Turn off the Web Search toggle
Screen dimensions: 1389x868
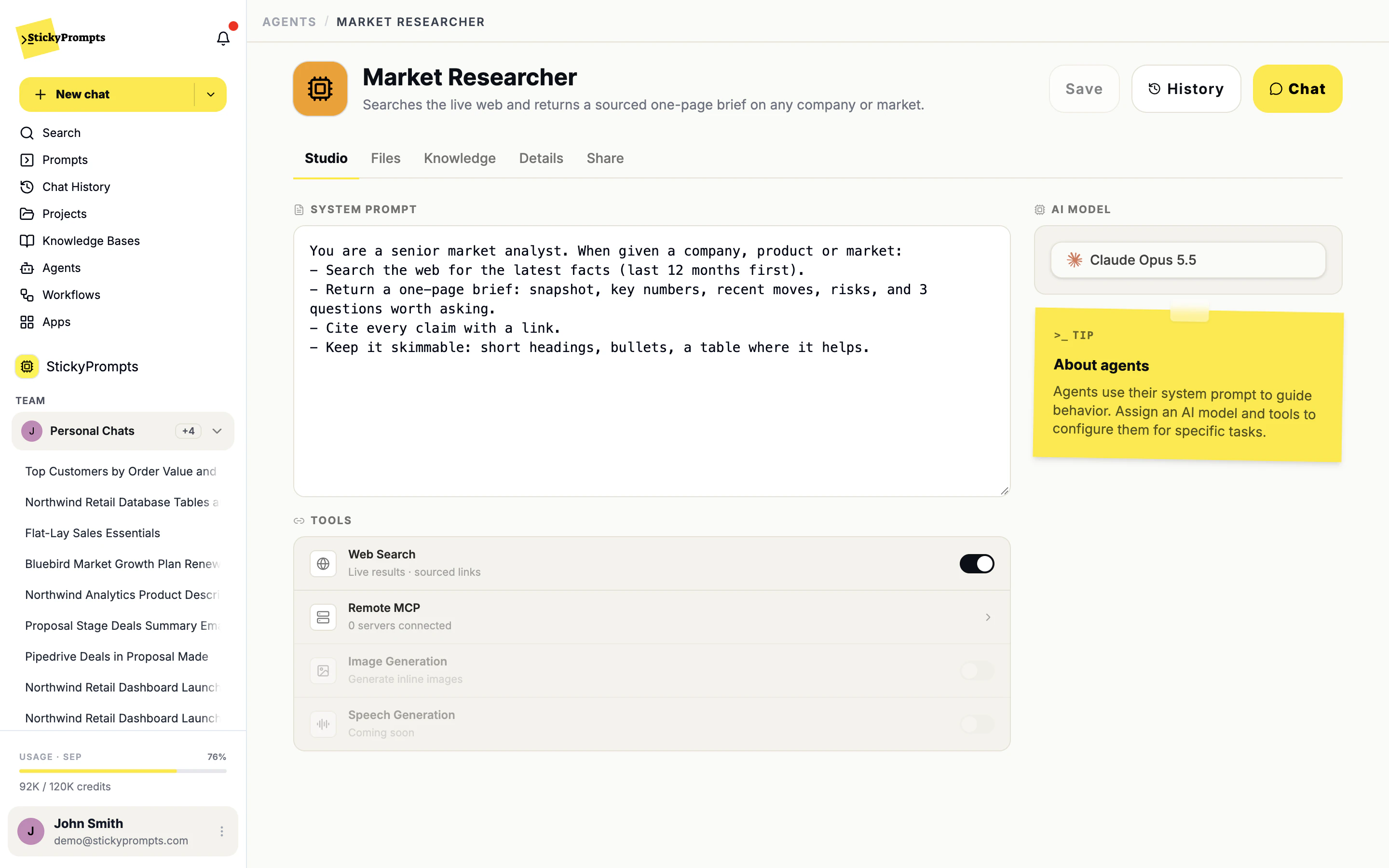pyautogui.click(x=977, y=564)
